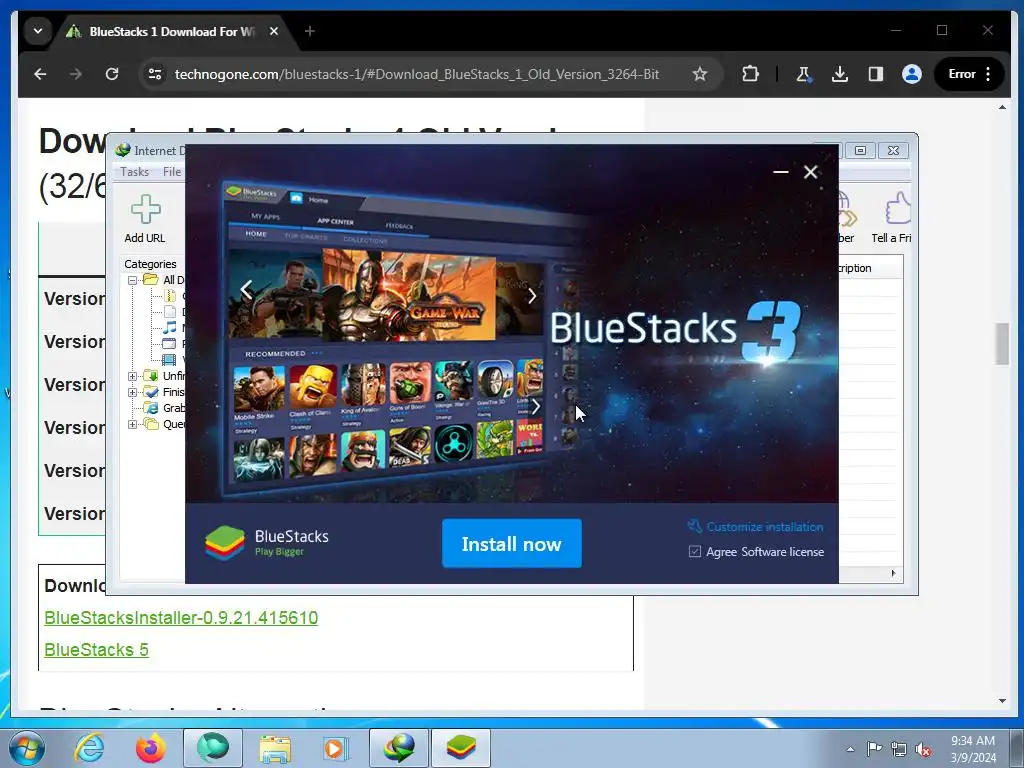Click the page scroll down arrow
This screenshot has height=768, width=1024.
coord(1002,701)
